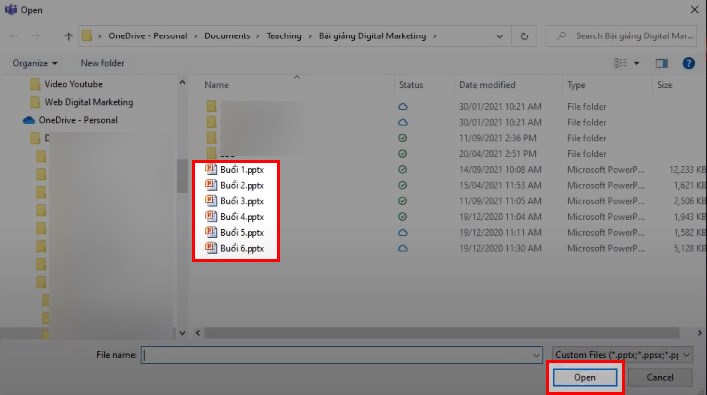707x395 pixels.
Task: Click the Cancel button
Action: coord(660,377)
